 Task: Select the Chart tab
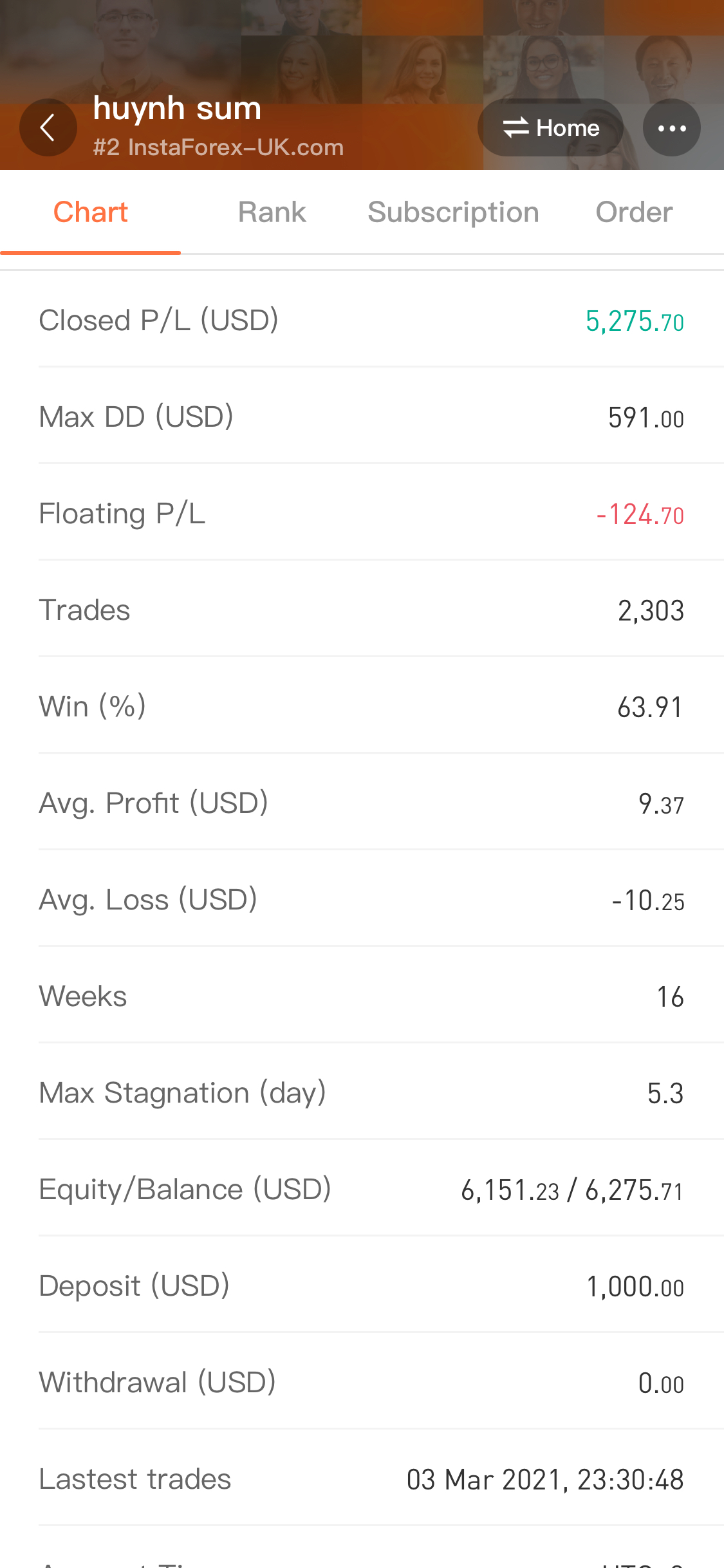90,212
